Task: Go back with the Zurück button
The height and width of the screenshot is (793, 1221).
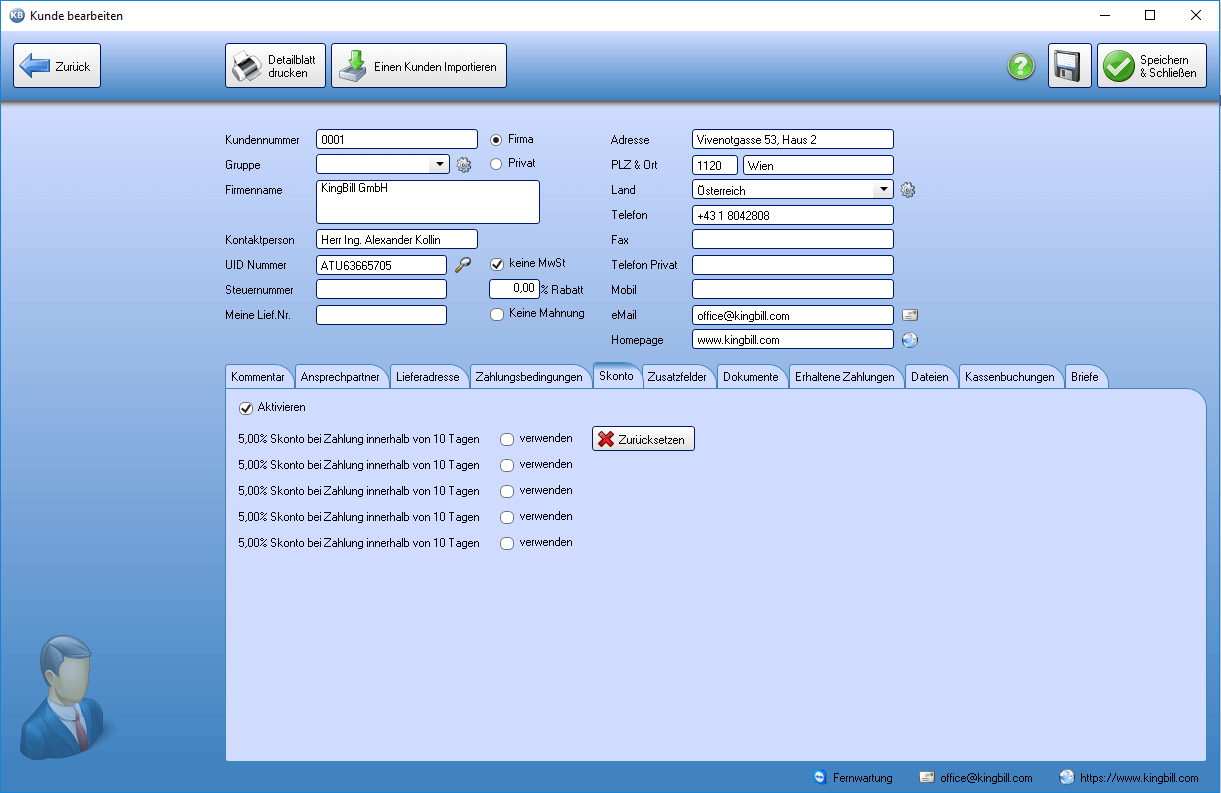Action: (57, 66)
